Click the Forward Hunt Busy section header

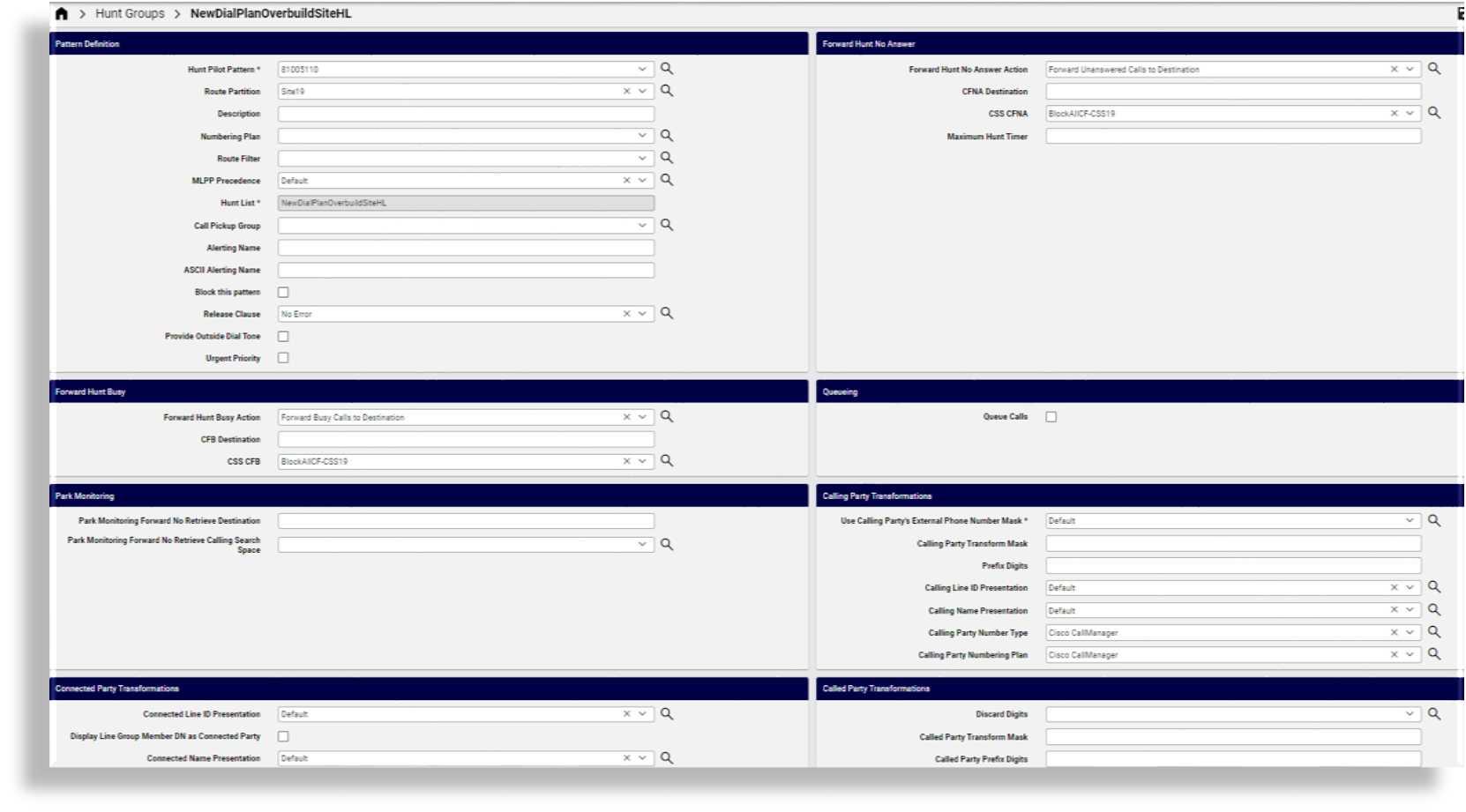tap(429, 391)
